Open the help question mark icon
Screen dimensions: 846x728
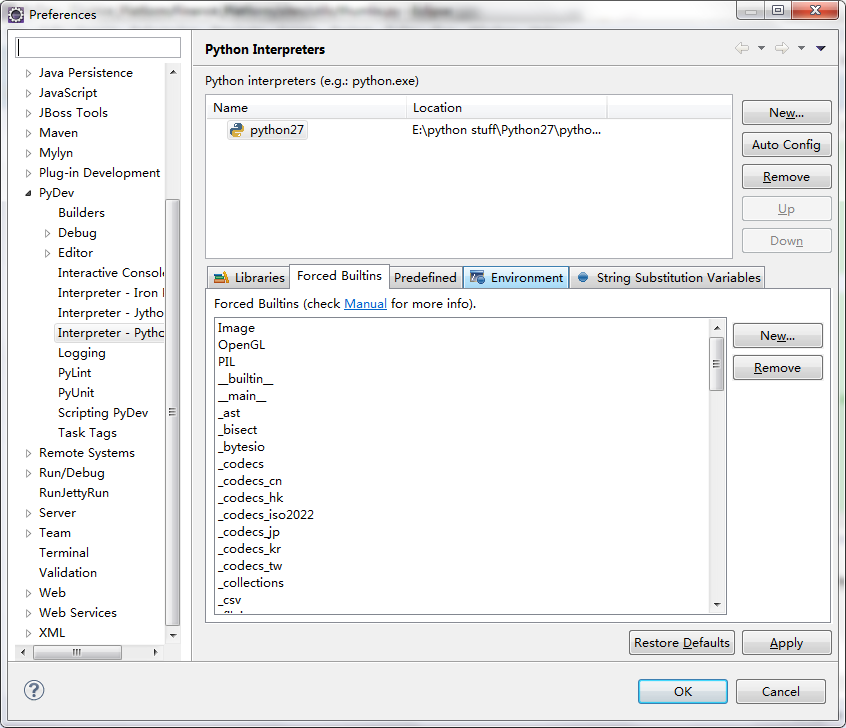pos(34,690)
